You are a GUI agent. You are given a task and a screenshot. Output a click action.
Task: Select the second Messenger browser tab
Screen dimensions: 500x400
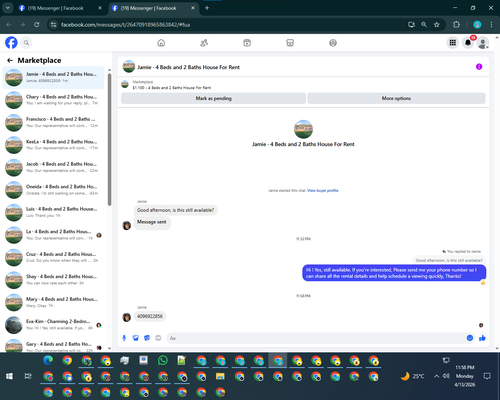pyautogui.click(x=153, y=8)
